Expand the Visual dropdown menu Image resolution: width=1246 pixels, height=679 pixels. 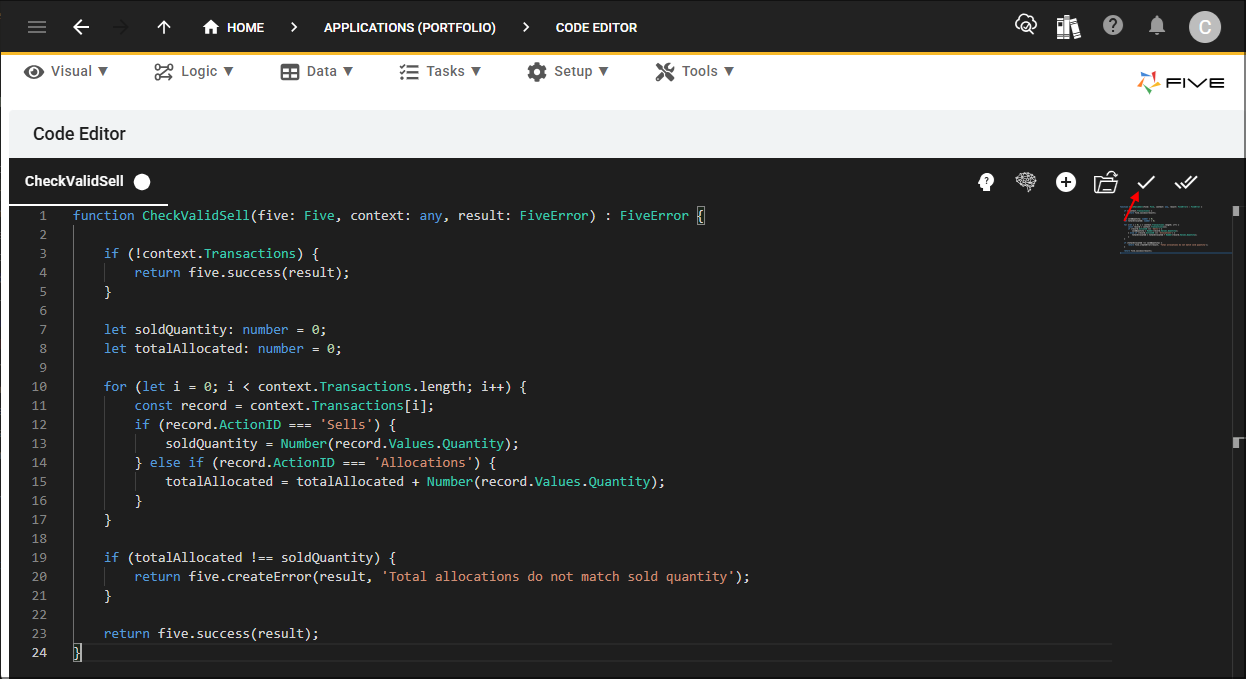67,71
